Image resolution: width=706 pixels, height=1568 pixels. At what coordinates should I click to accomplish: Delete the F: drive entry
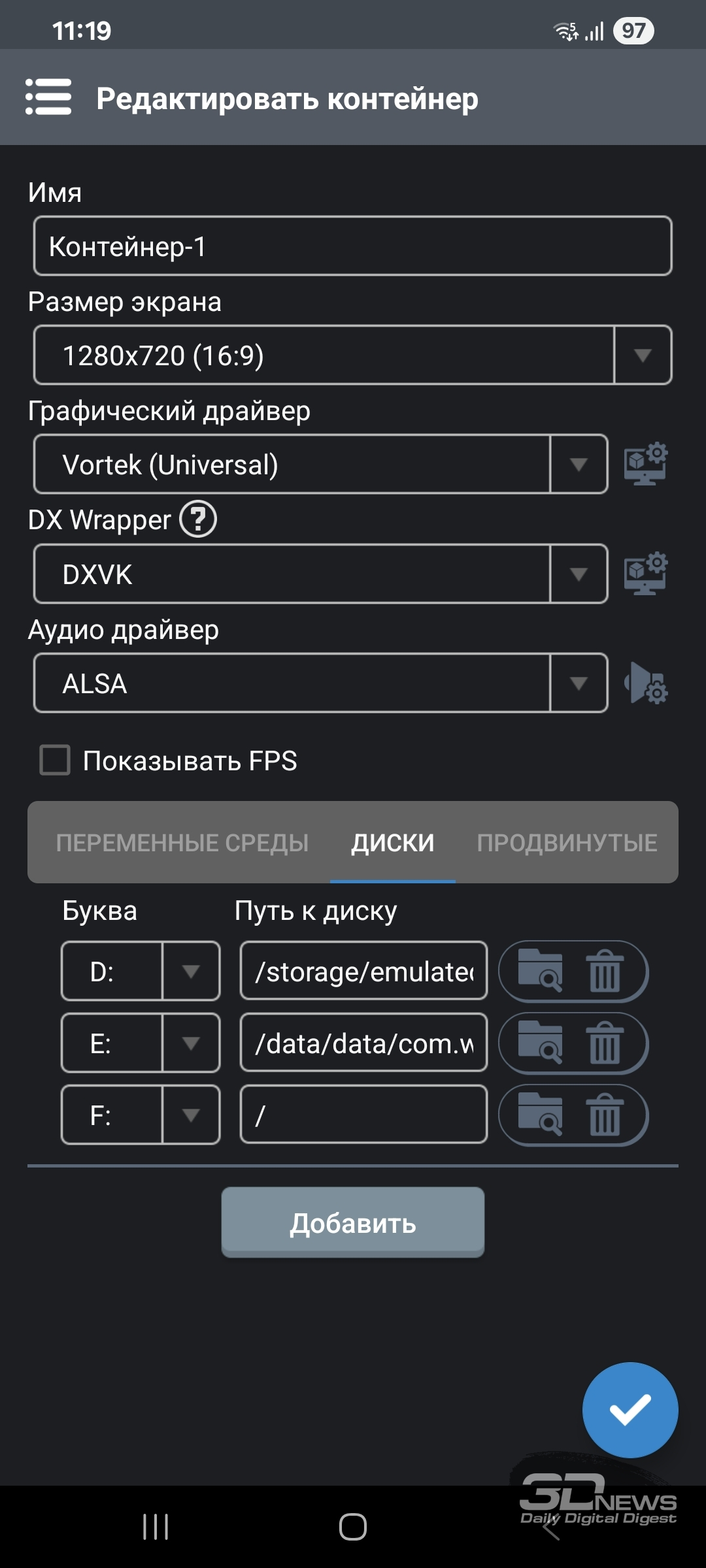click(x=605, y=1115)
